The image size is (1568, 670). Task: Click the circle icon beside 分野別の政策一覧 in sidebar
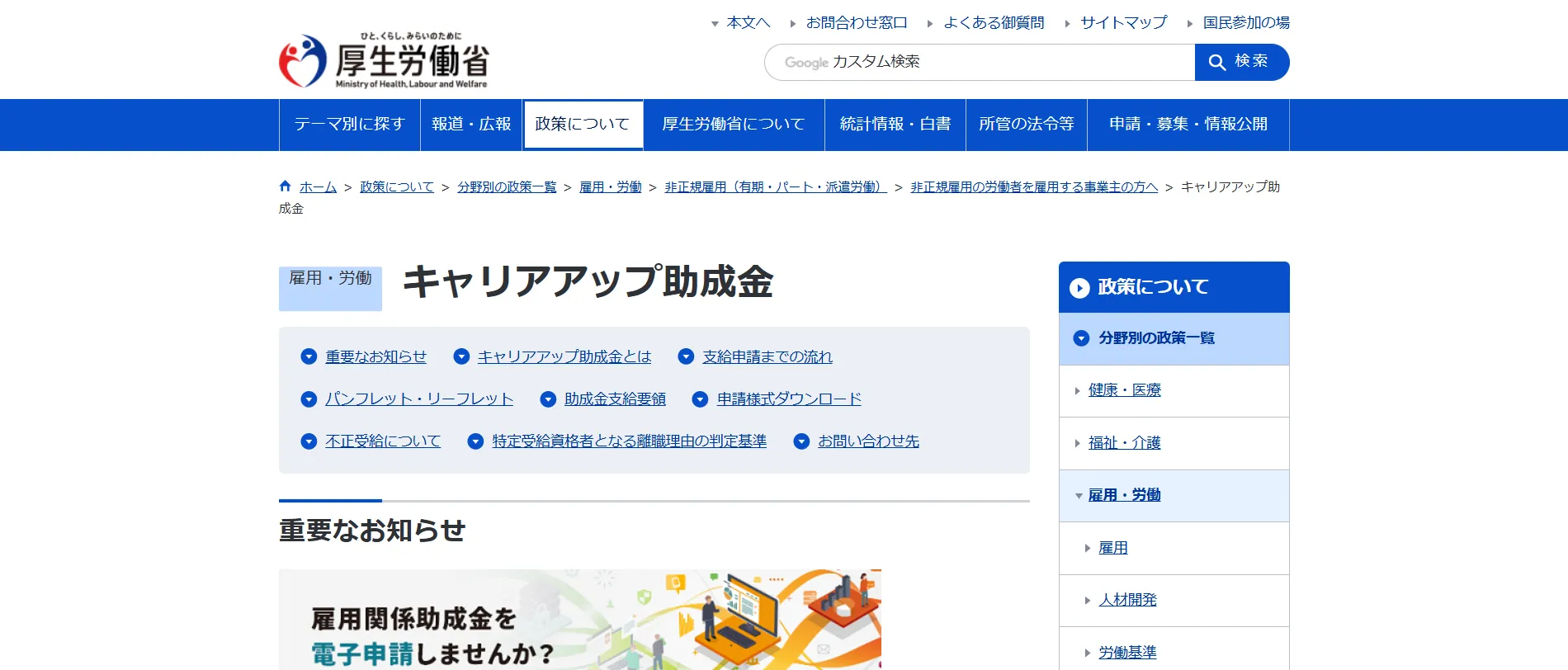coord(1081,338)
